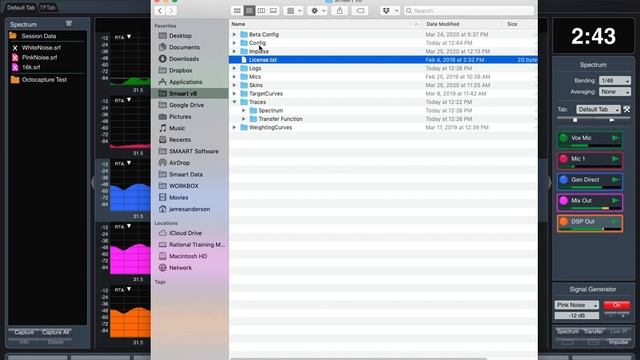
Task: Expand the Mics folder
Action: pos(234,77)
